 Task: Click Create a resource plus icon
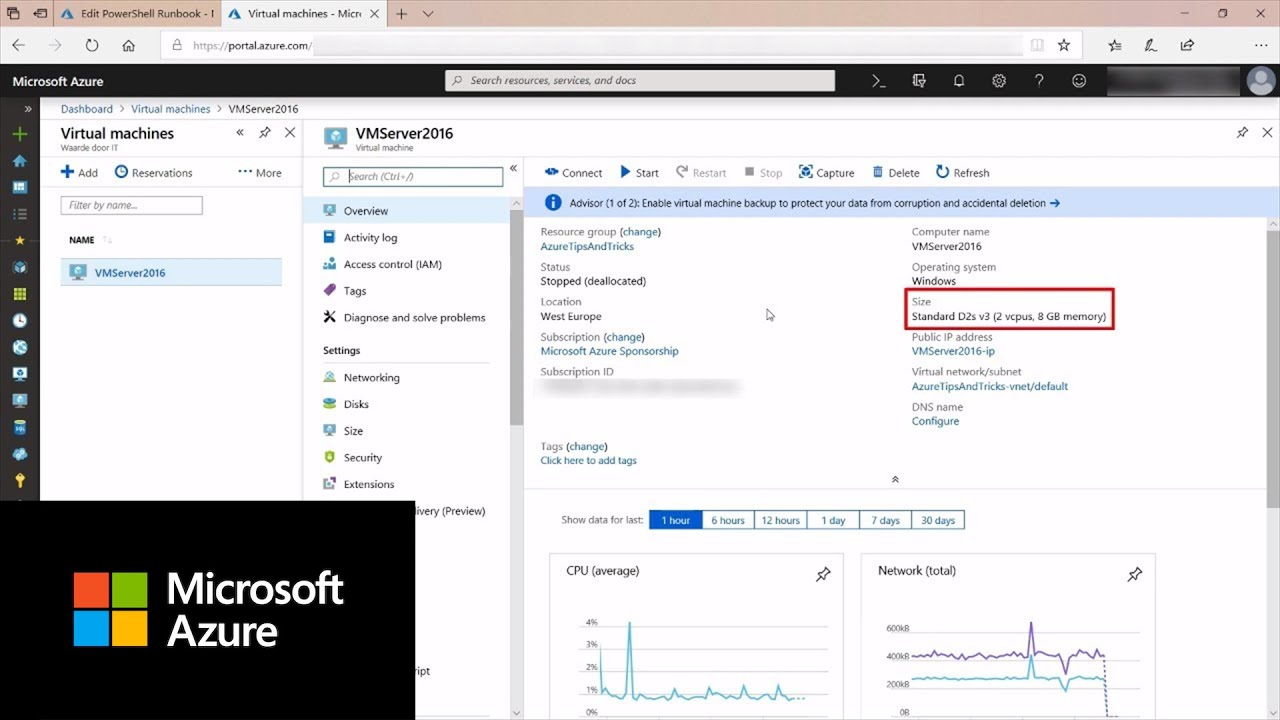19,134
